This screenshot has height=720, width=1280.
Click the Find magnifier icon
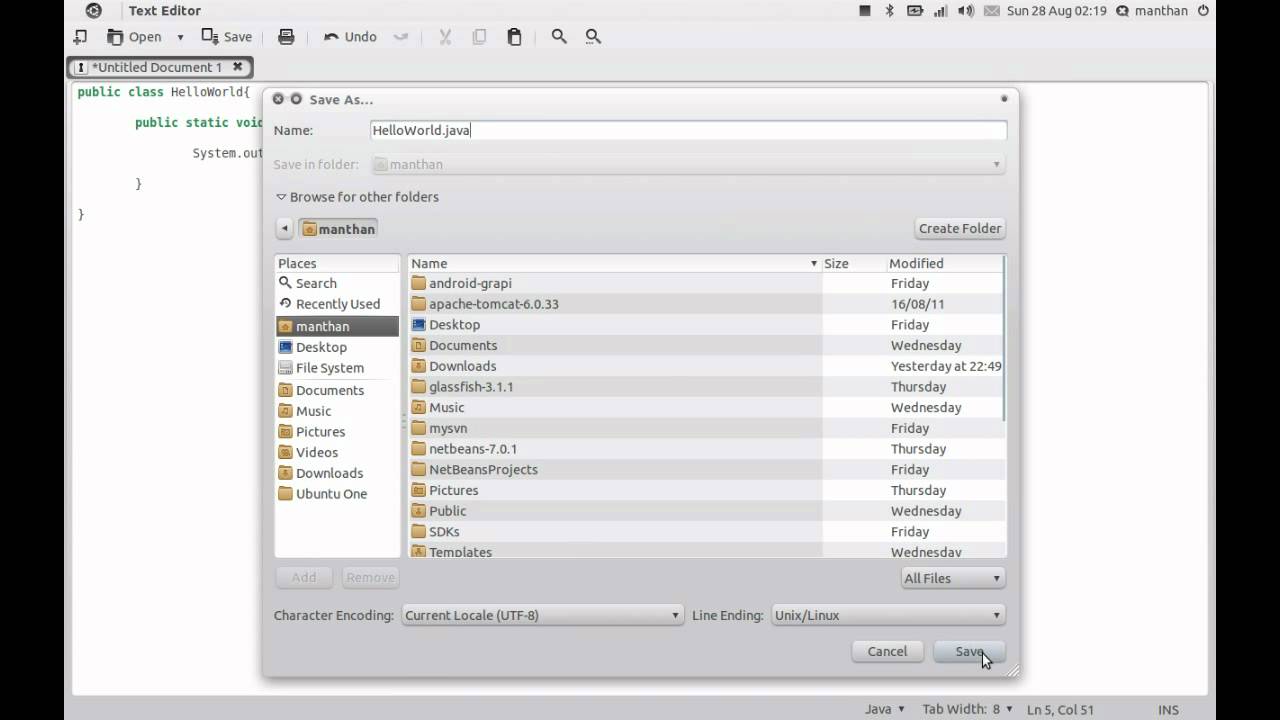559,37
